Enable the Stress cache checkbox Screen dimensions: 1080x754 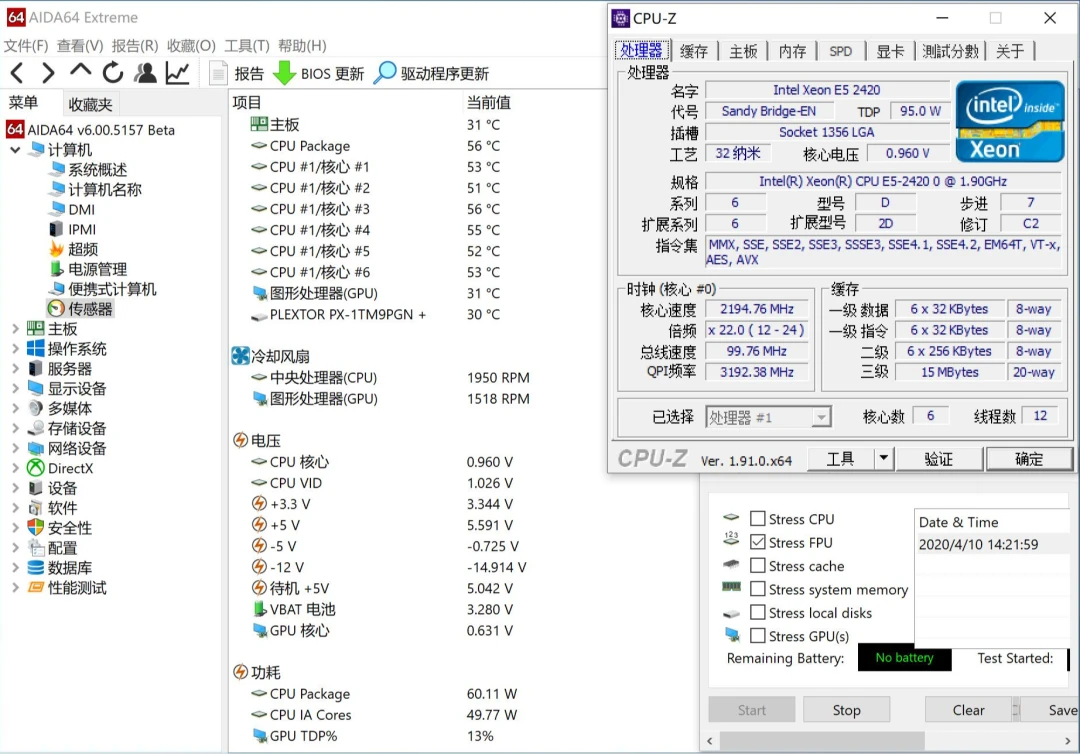pos(758,565)
